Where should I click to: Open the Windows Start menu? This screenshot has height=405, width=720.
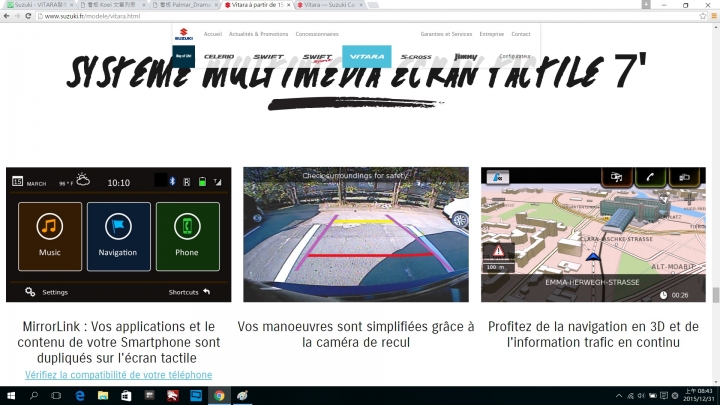(x=11, y=395)
